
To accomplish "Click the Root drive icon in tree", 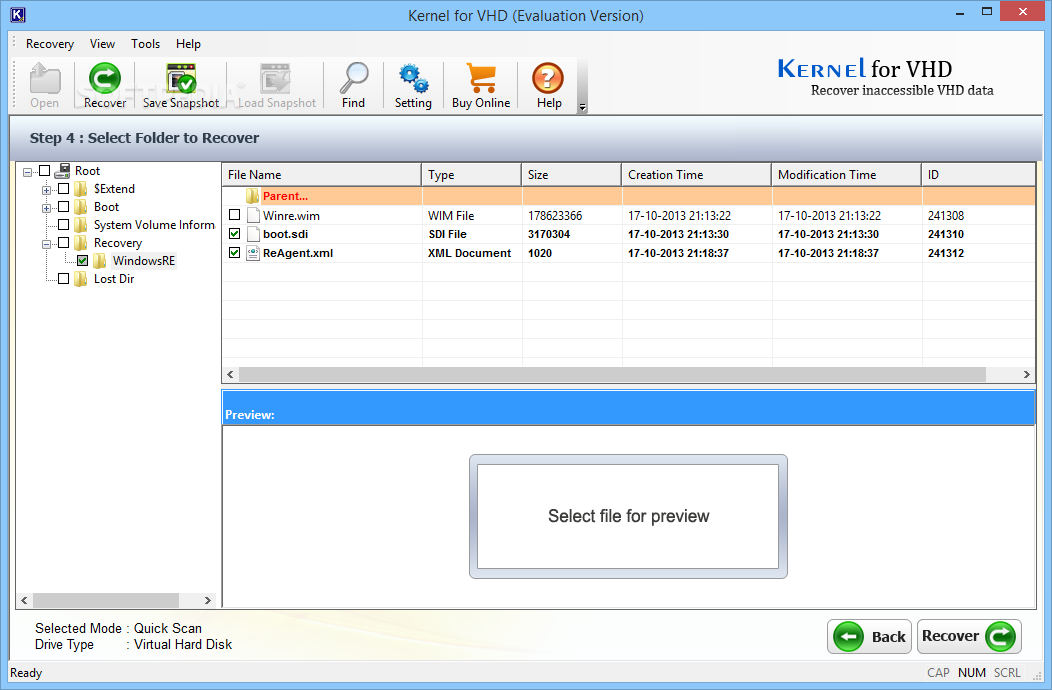I will tap(62, 170).
